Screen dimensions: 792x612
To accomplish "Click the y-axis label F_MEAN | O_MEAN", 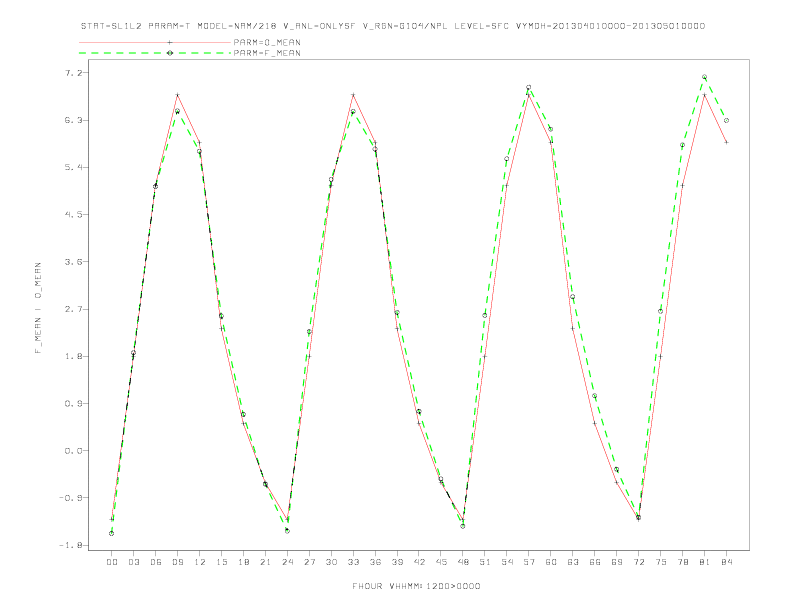I will click(38, 308).
